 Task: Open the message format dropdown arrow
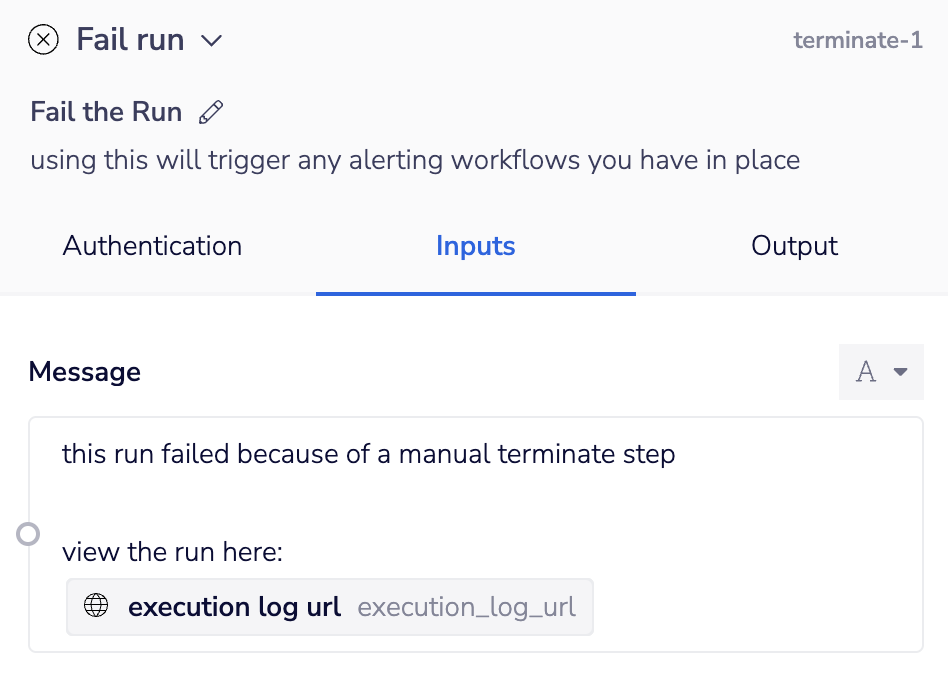900,372
